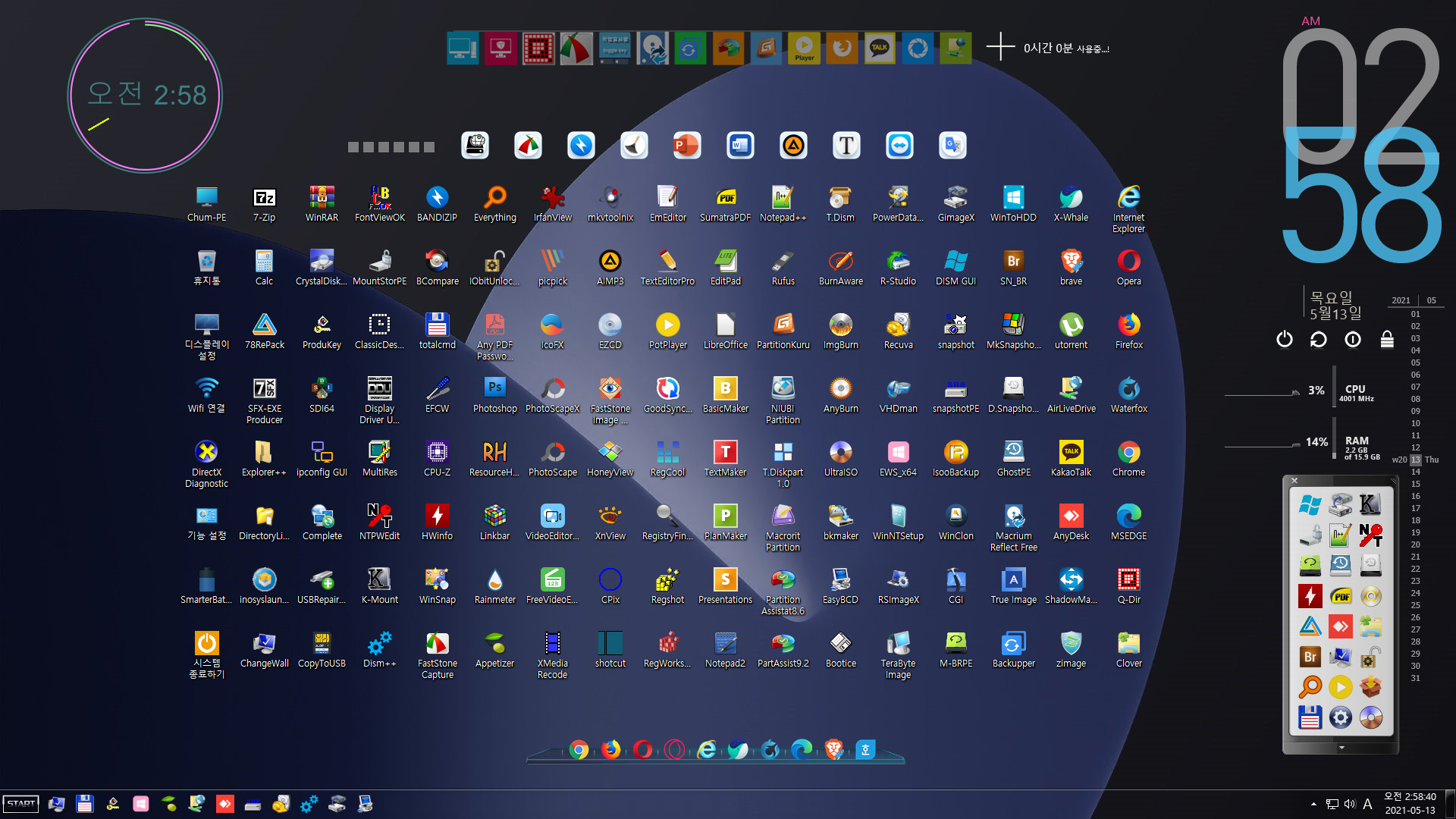Open Macrium Reflect Free icon
Image resolution: width=1456 pixels, height=819 pixels.
pos(1013,527)
